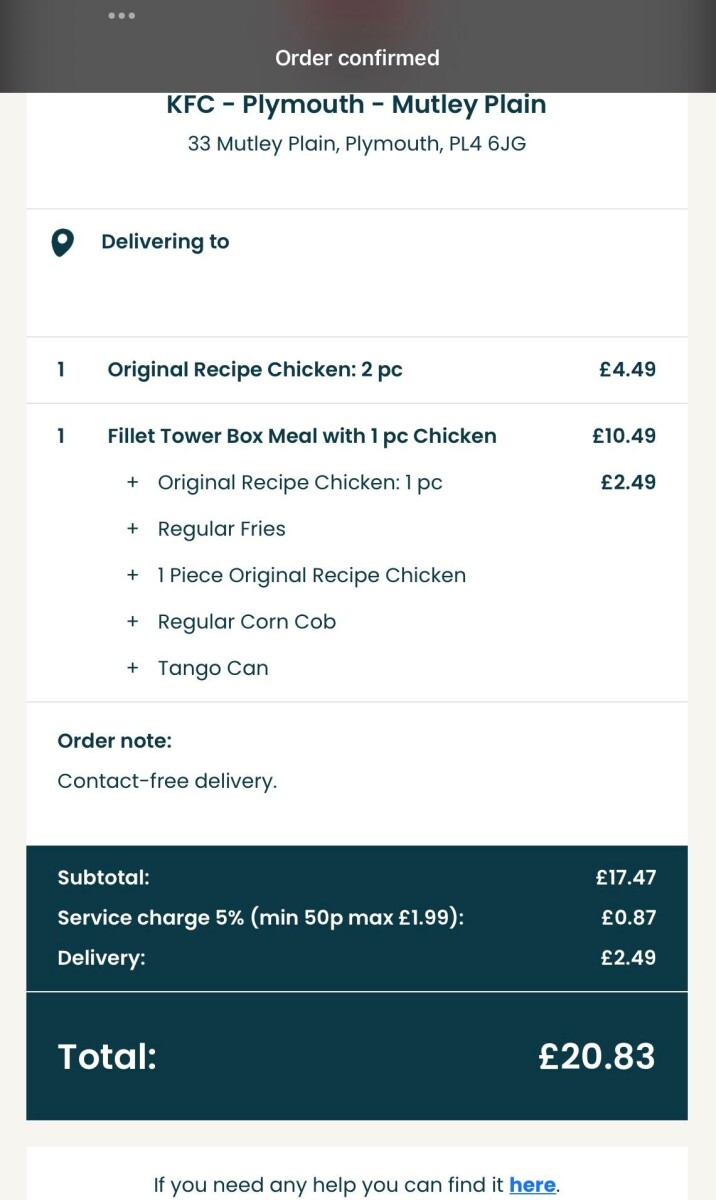Click the £10.49 box meal price

point(624,436)
